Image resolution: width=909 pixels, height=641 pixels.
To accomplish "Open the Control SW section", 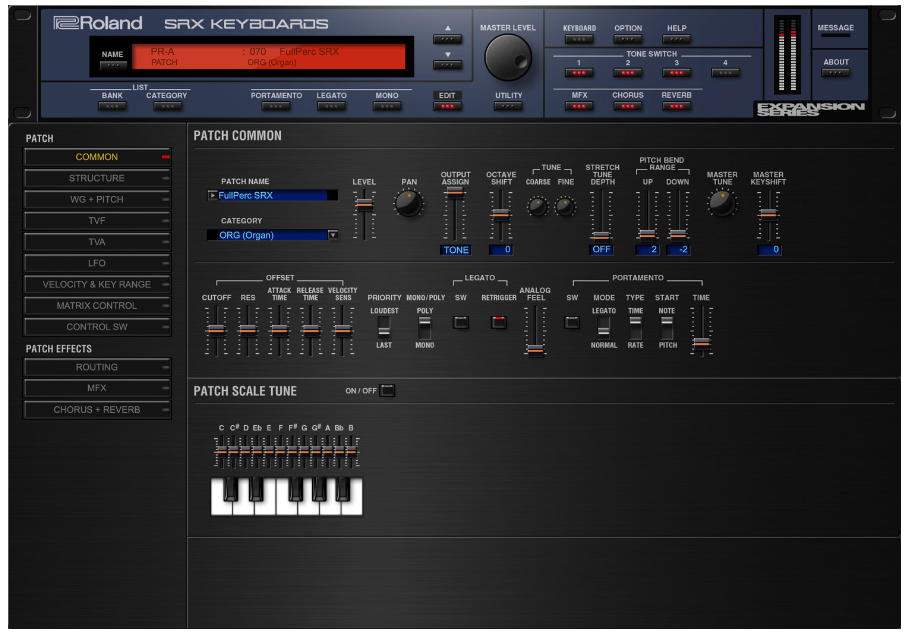I will 97,327.
